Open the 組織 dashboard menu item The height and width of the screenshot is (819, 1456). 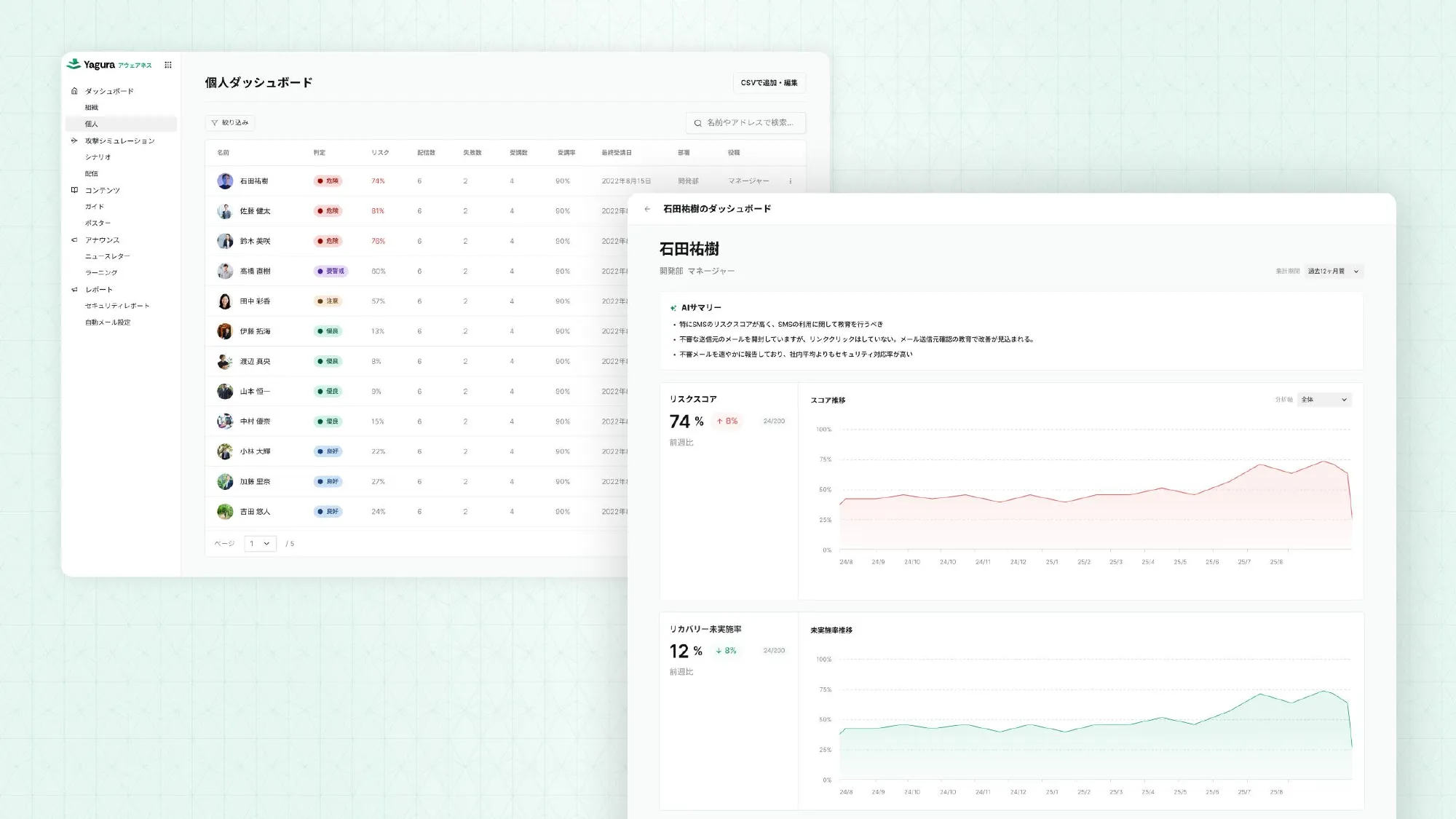(92, 107)
